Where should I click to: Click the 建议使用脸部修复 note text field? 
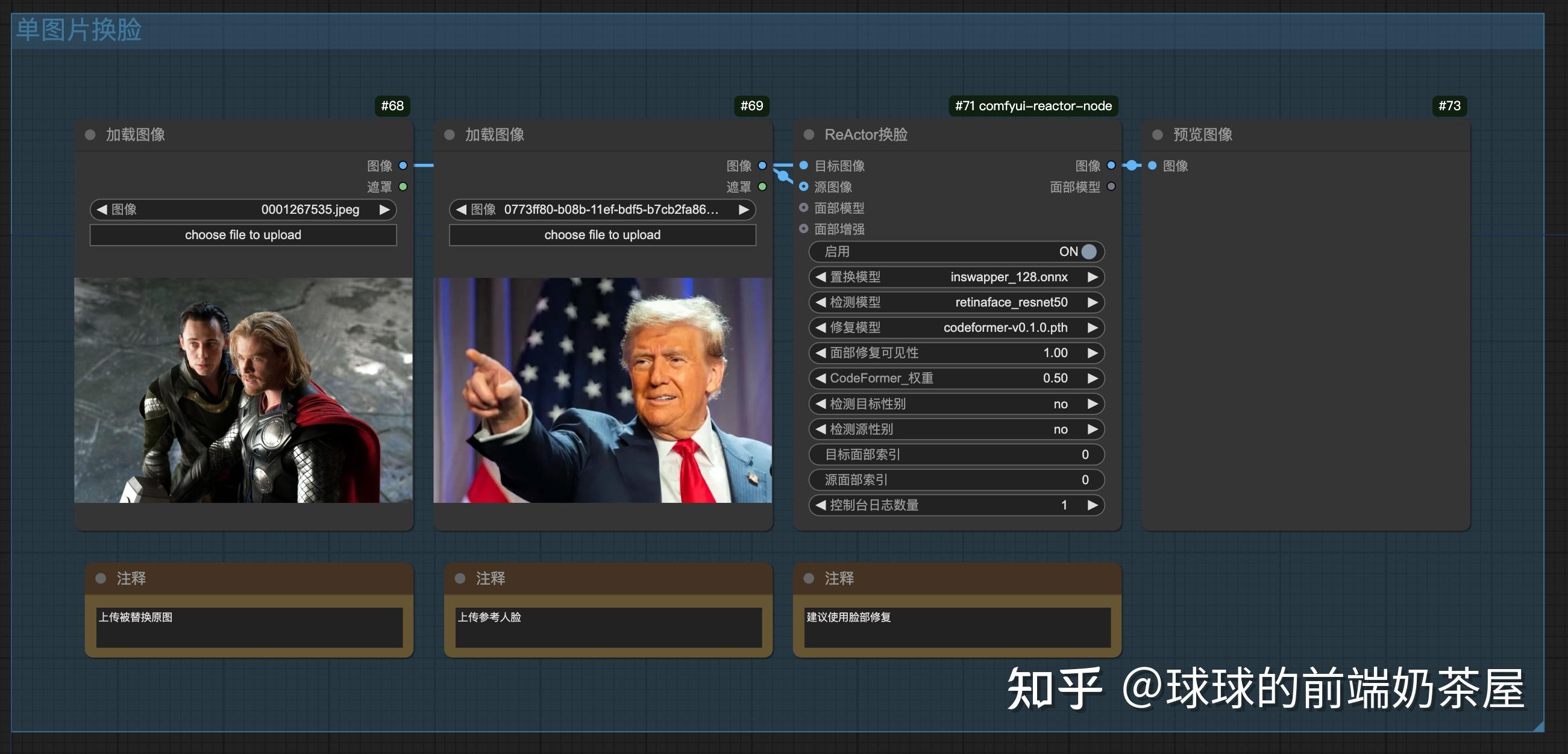[957, 627]
